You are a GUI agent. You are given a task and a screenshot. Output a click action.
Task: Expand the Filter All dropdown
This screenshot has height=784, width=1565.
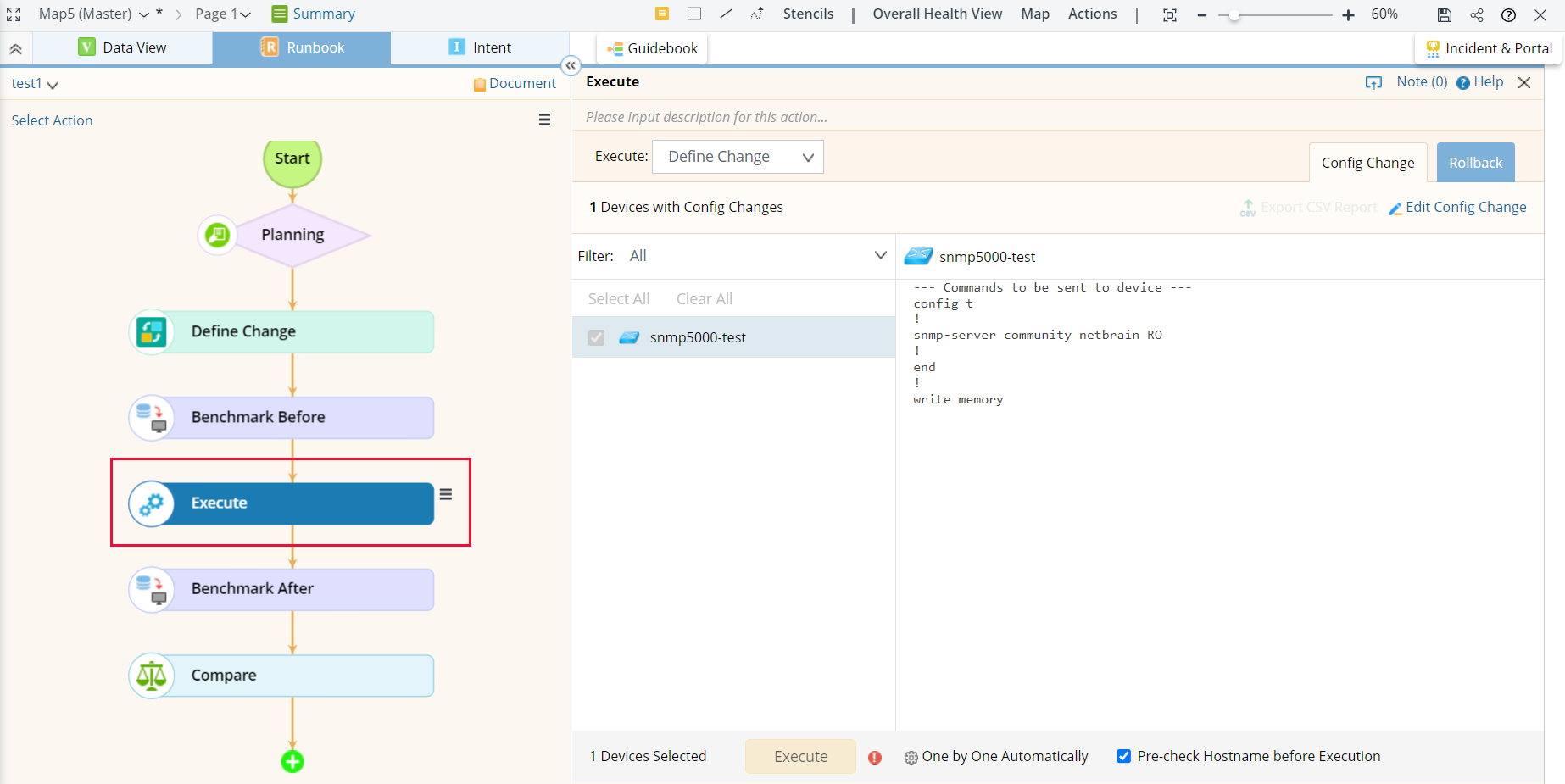(x=879, y=255)
